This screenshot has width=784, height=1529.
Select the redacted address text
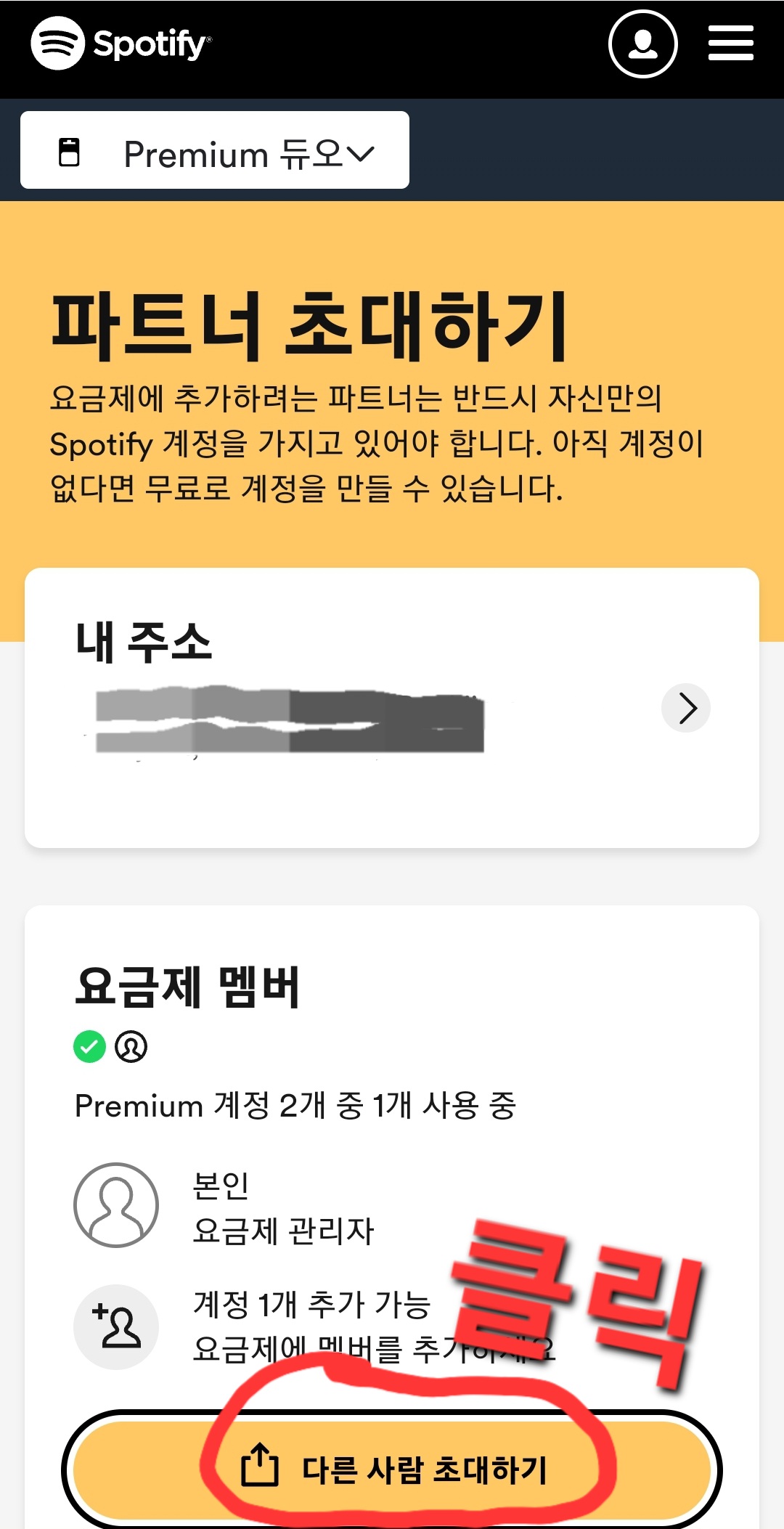[x=290, y=719]
